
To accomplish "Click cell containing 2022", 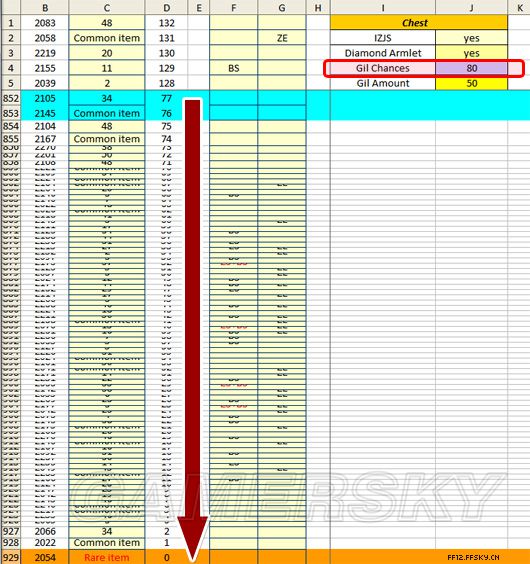I will [45, 543].
